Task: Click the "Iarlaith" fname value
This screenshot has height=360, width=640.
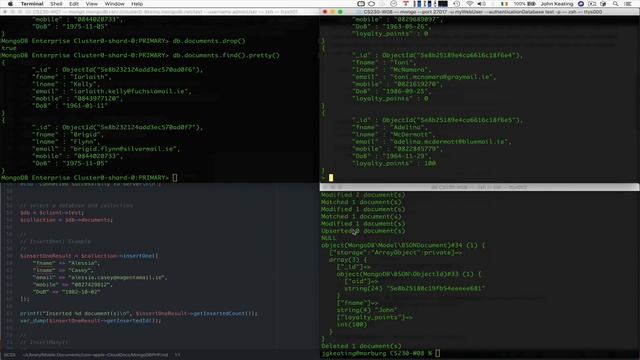Action: point(91,77)
